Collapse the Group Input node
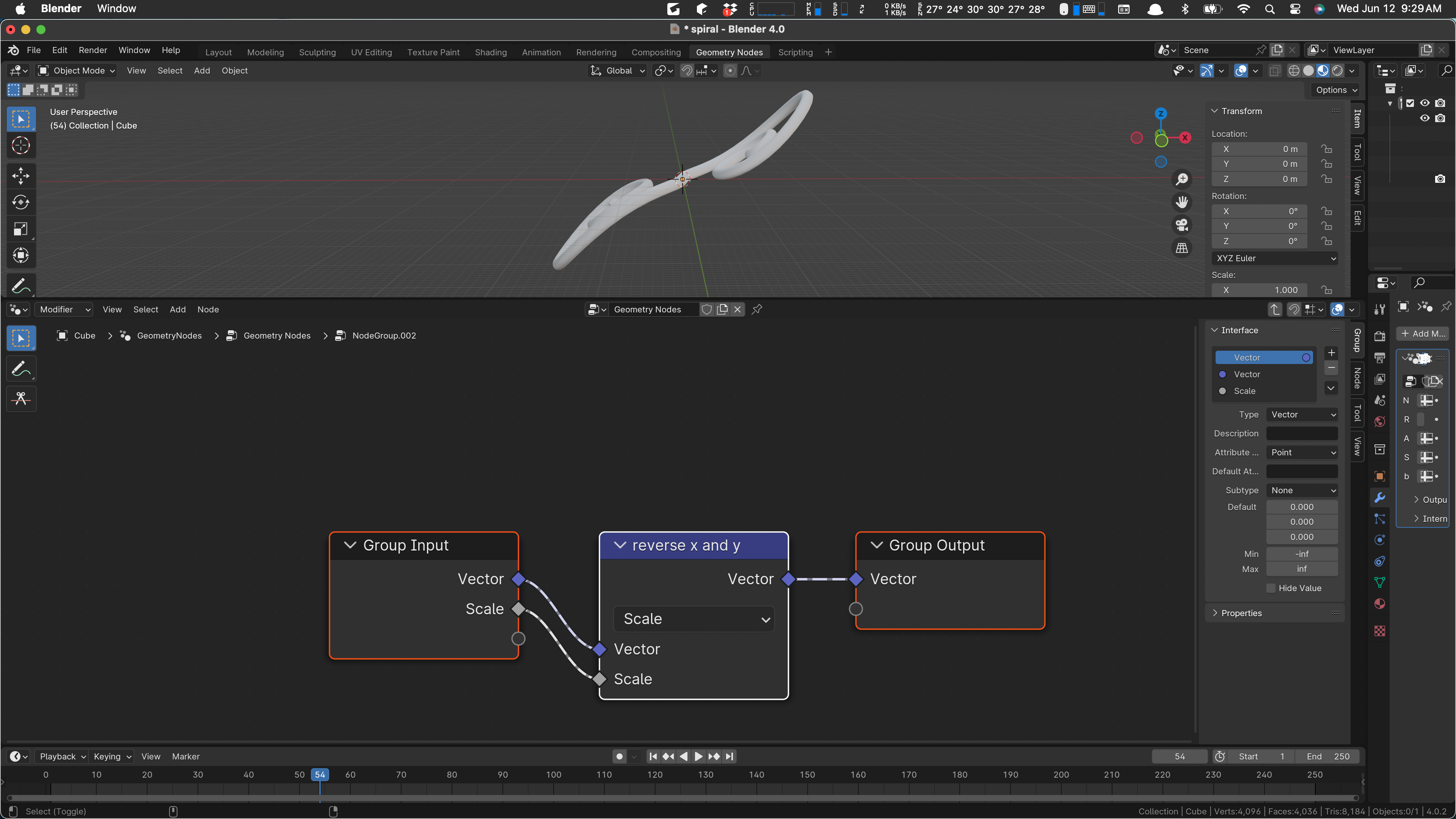 (350, 545)
